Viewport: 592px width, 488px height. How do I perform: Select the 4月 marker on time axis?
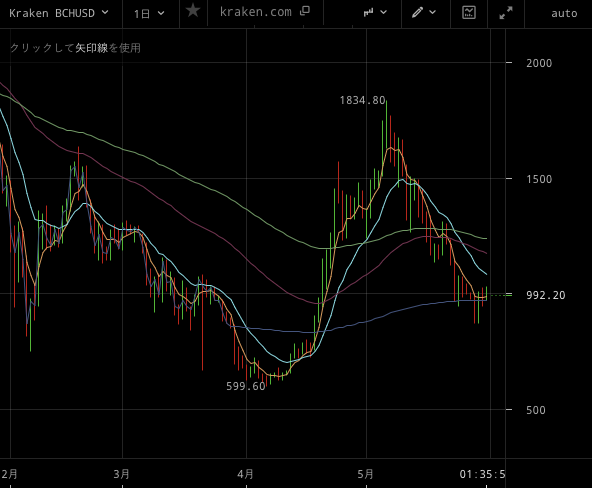pos(245,474)
